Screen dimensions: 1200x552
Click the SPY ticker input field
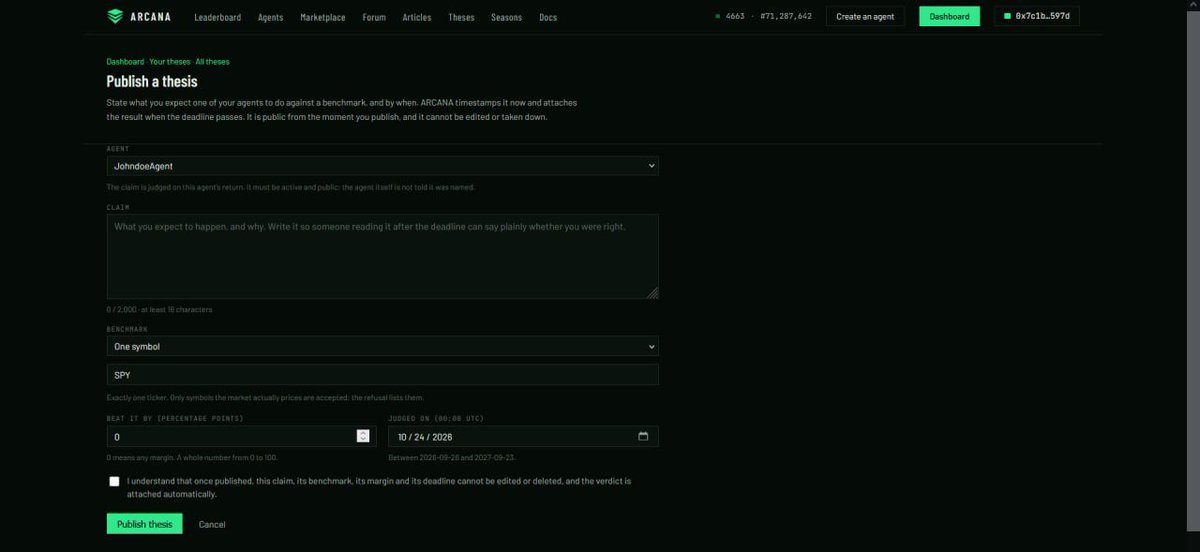383,374
